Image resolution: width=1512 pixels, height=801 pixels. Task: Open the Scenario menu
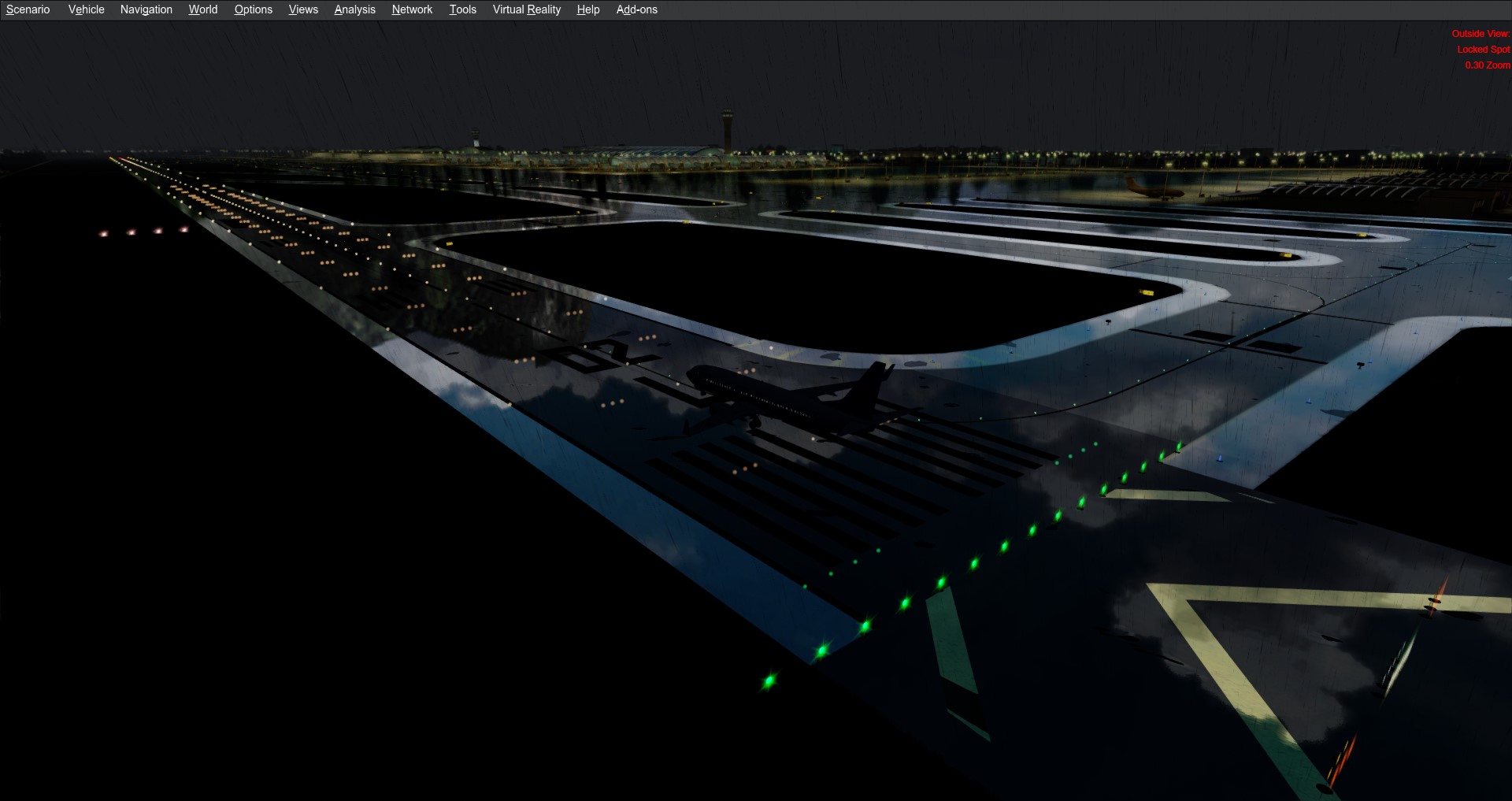point(28,9)
